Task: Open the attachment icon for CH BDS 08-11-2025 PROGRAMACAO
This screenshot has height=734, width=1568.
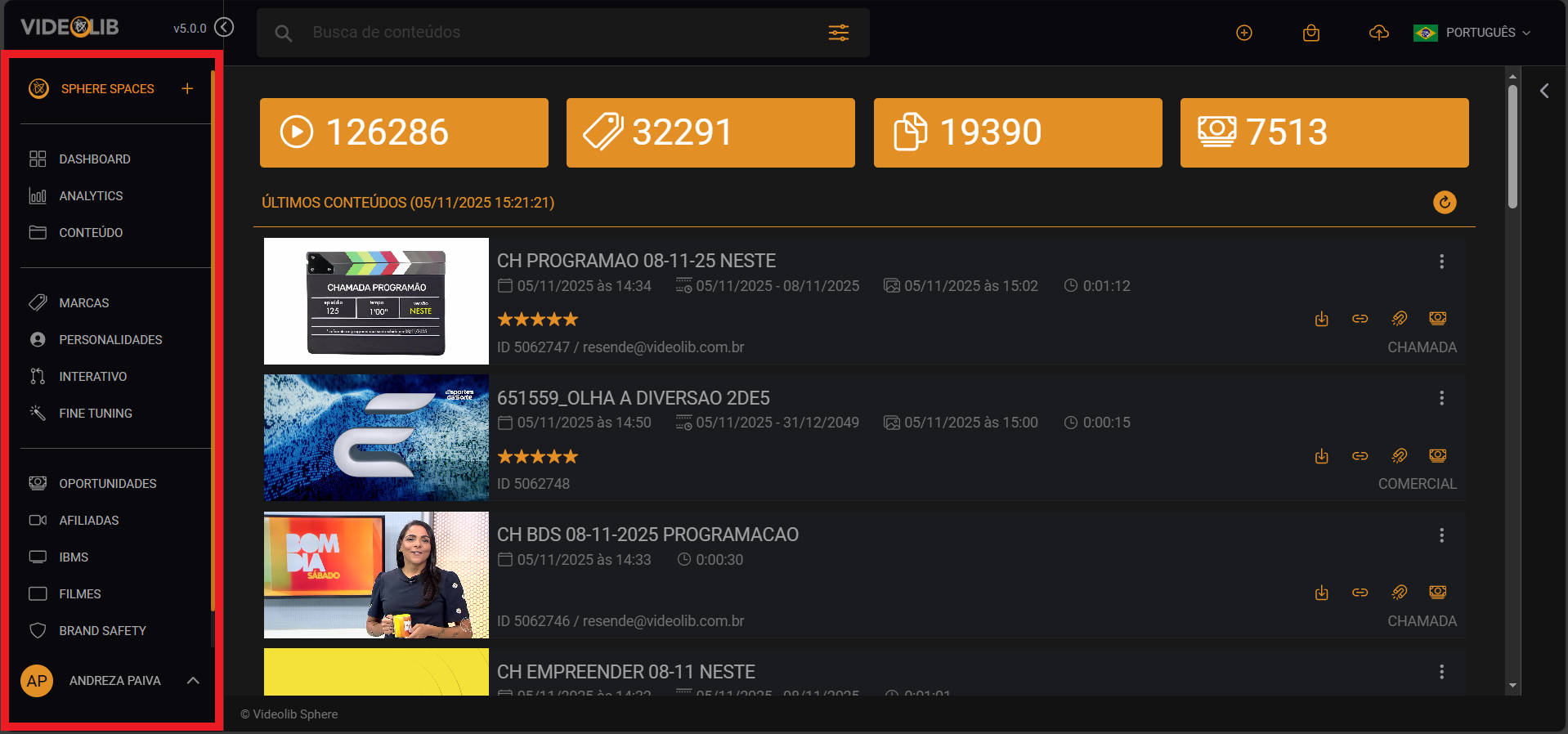Action: tap(1400, 593)
